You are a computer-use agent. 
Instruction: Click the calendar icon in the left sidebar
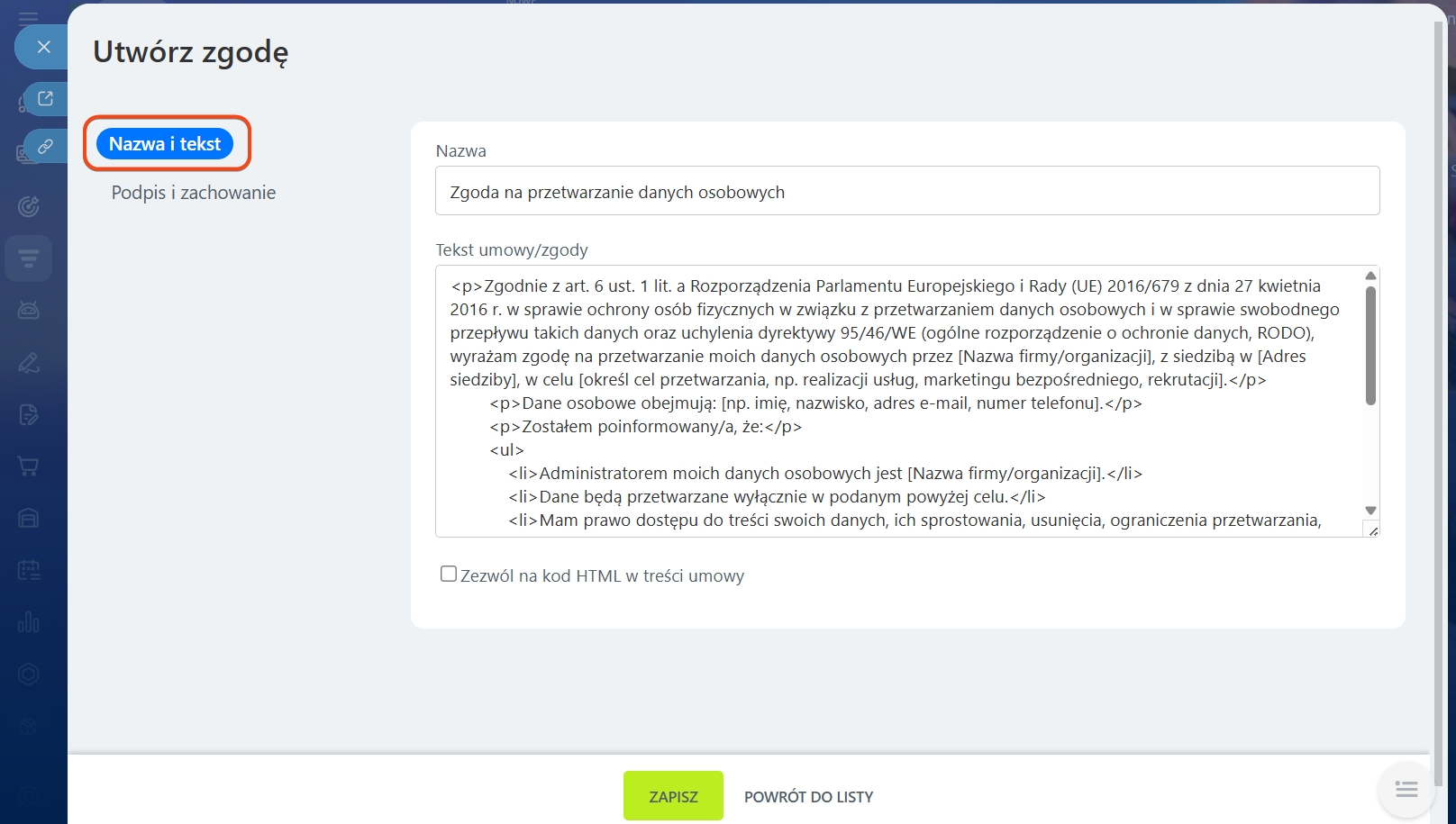[29, 570]
